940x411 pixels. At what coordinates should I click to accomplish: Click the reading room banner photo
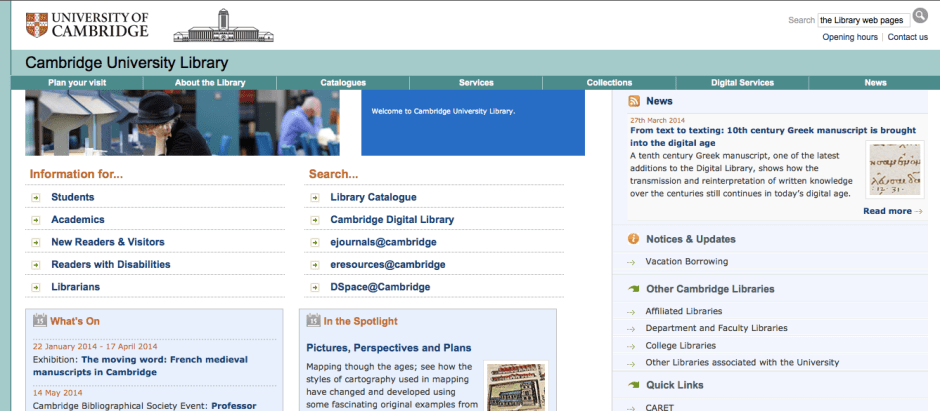coord(182,123)
